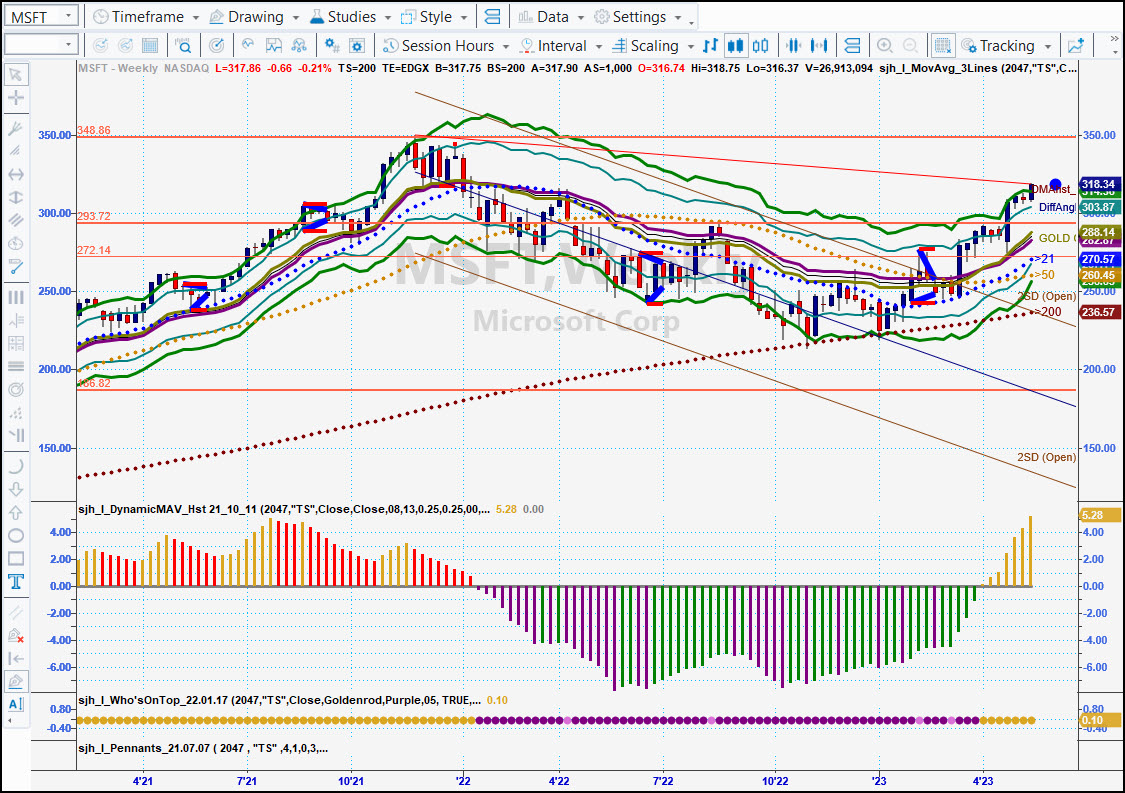1125x793 pixels.
Task: Toggle the grid selection mode button
Action: pos(942,46)
